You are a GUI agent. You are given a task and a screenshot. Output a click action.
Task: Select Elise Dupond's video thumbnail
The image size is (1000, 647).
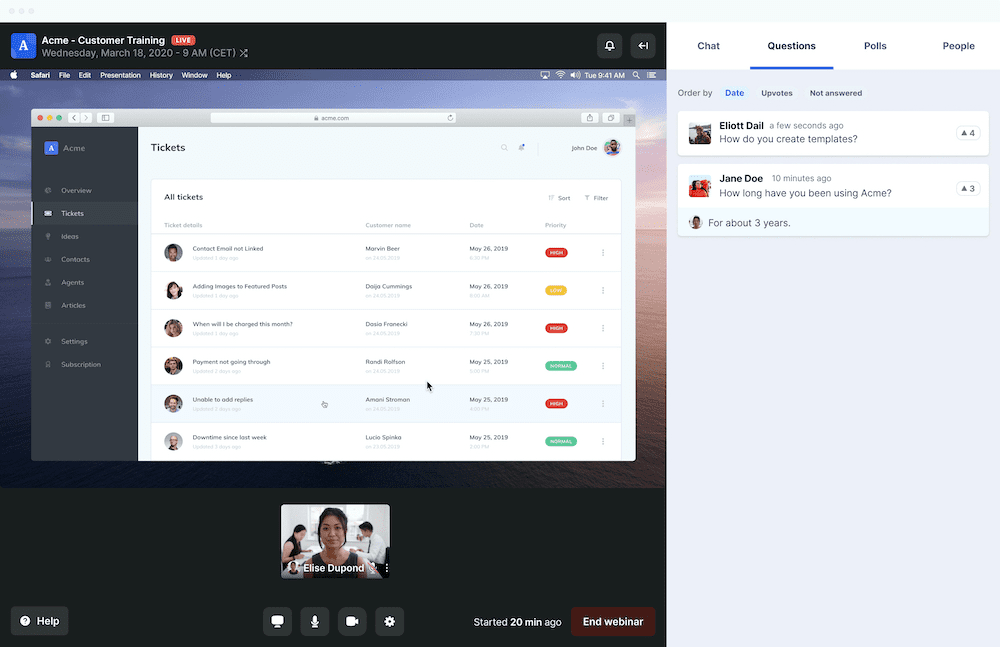(335, 537)
